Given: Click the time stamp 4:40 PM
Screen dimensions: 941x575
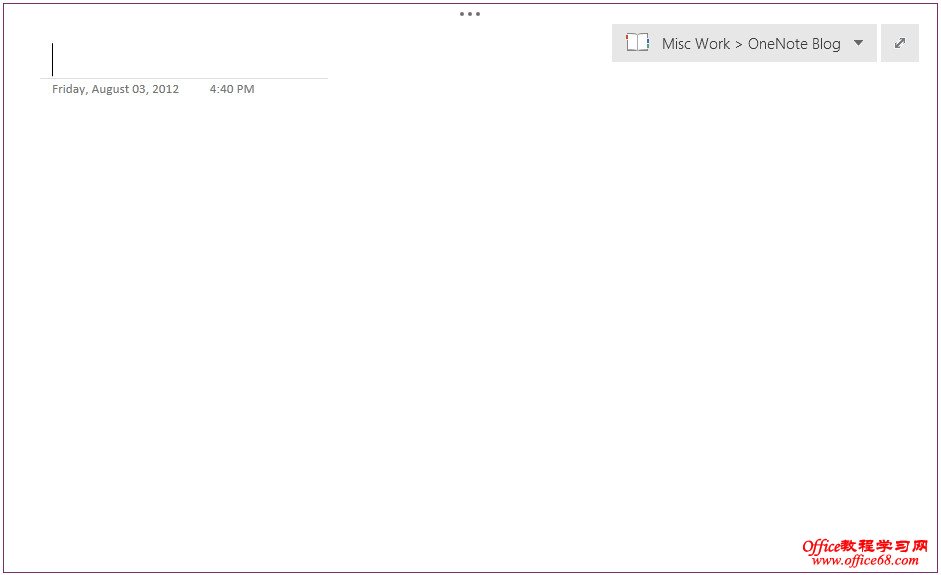Looking at the screenshot, I should (232, 89).
